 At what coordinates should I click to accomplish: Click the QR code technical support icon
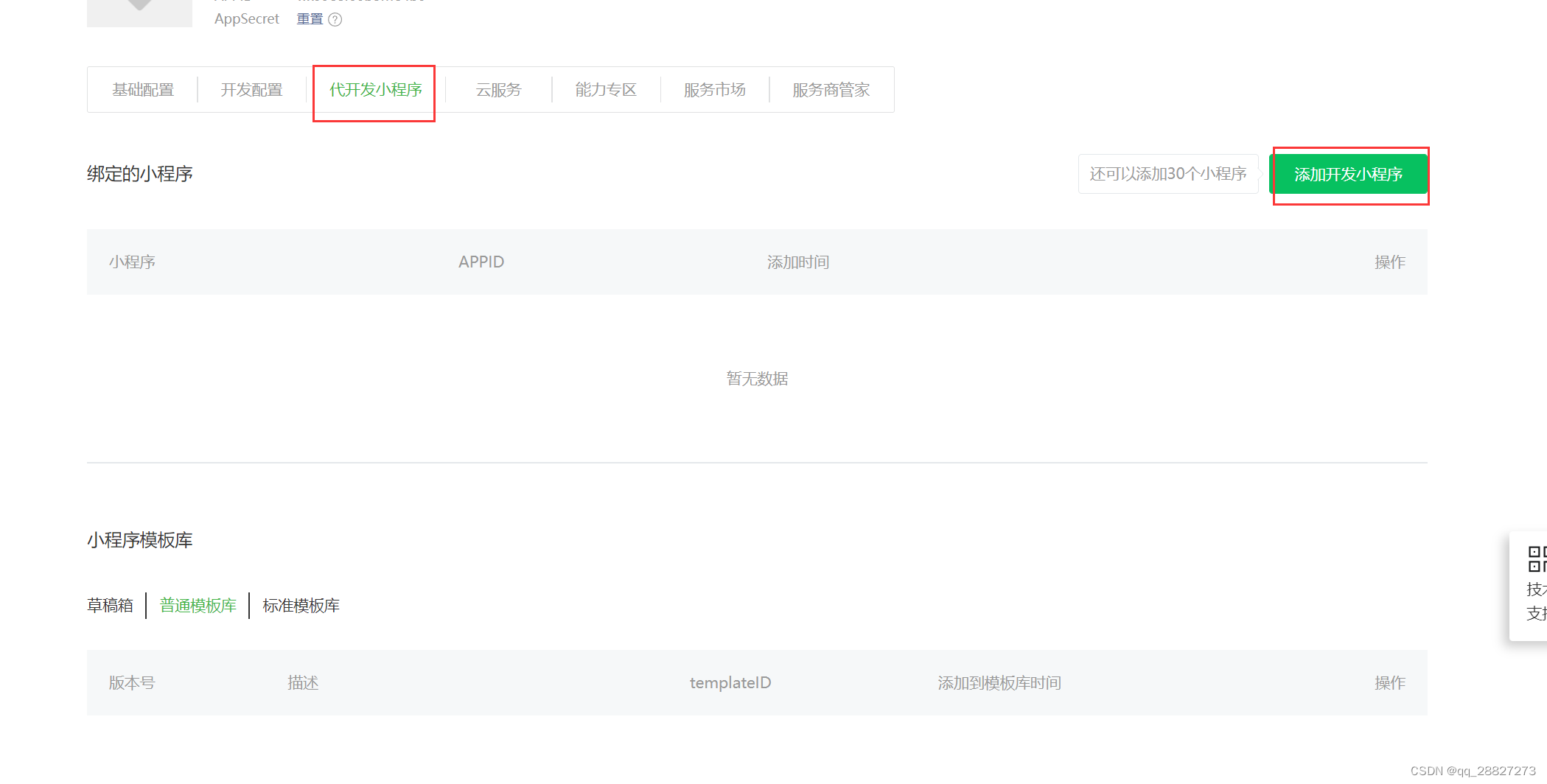pyautogui.click(x=1537, y=559)
